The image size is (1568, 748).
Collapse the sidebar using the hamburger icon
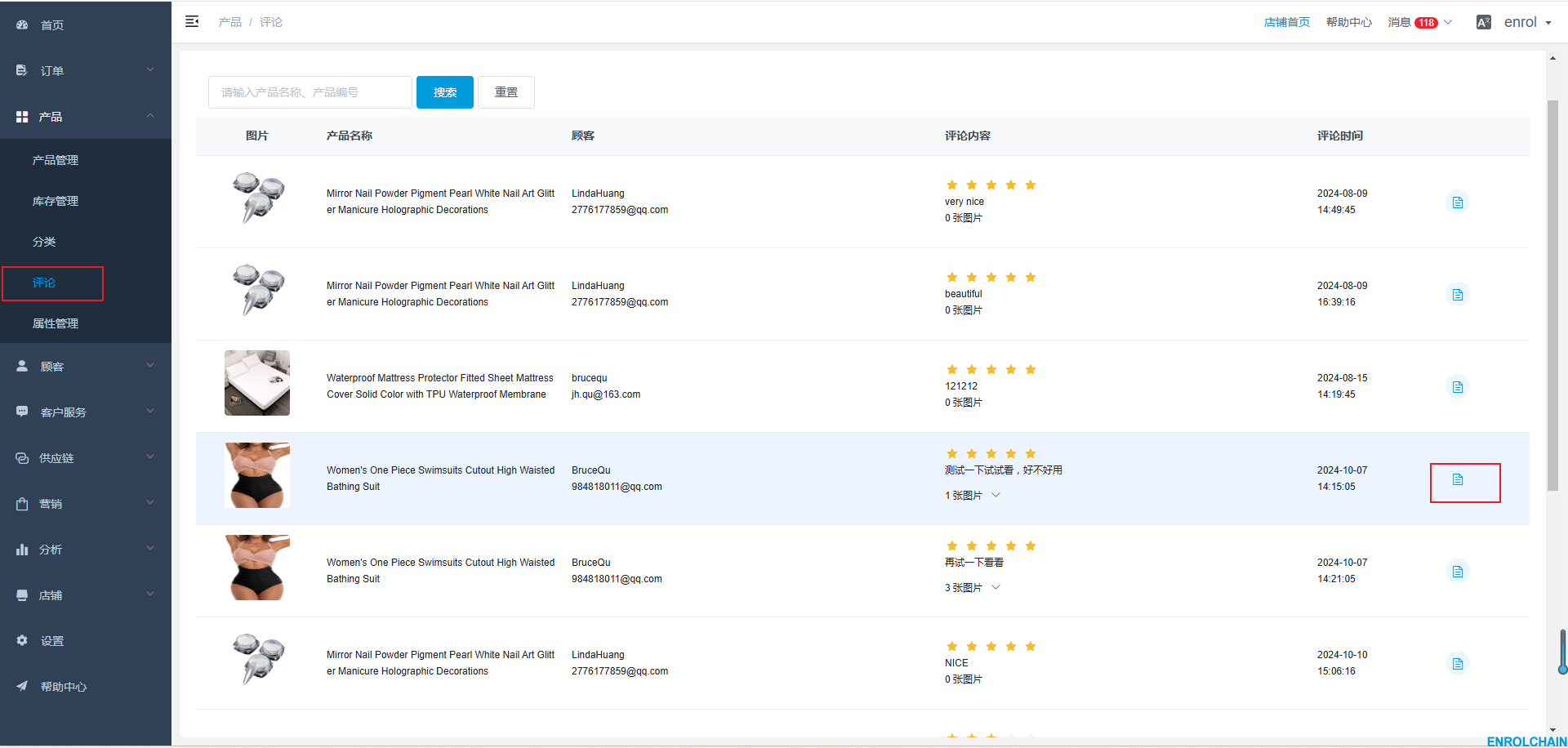tap(192, 21)
